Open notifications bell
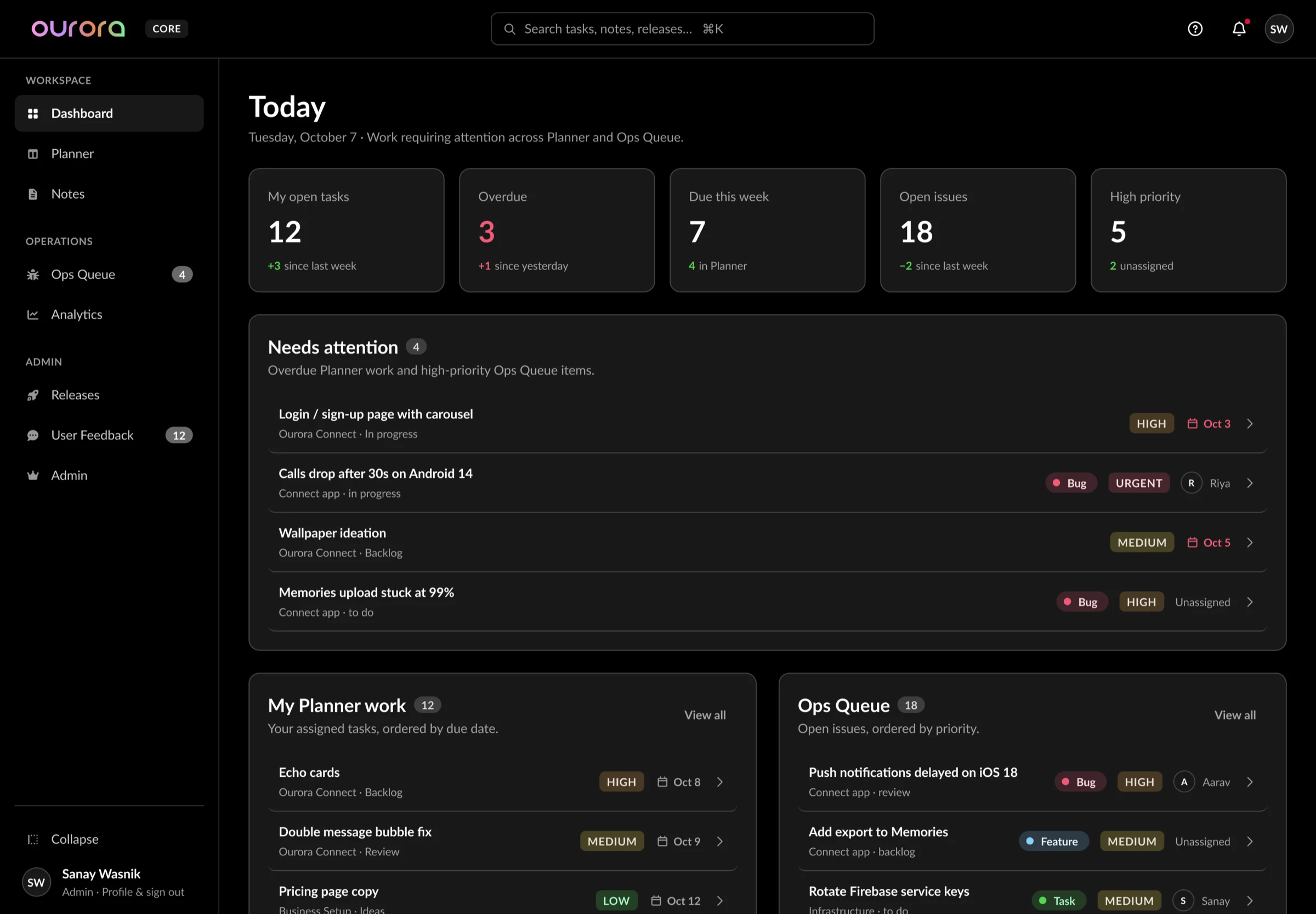This screenshot has width=1316, height=914. click(x=1239, y=29)
